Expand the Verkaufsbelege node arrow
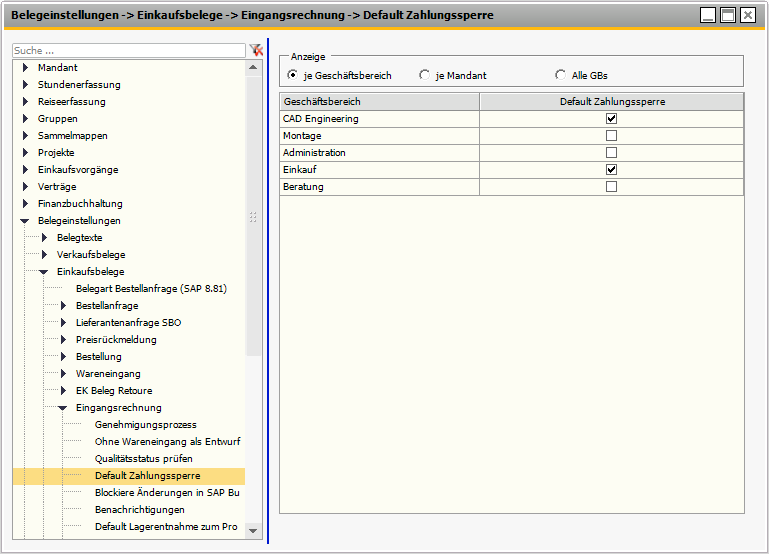Image resolution: width=769 pixels, height=554 pixels. (x=44, y=255)
